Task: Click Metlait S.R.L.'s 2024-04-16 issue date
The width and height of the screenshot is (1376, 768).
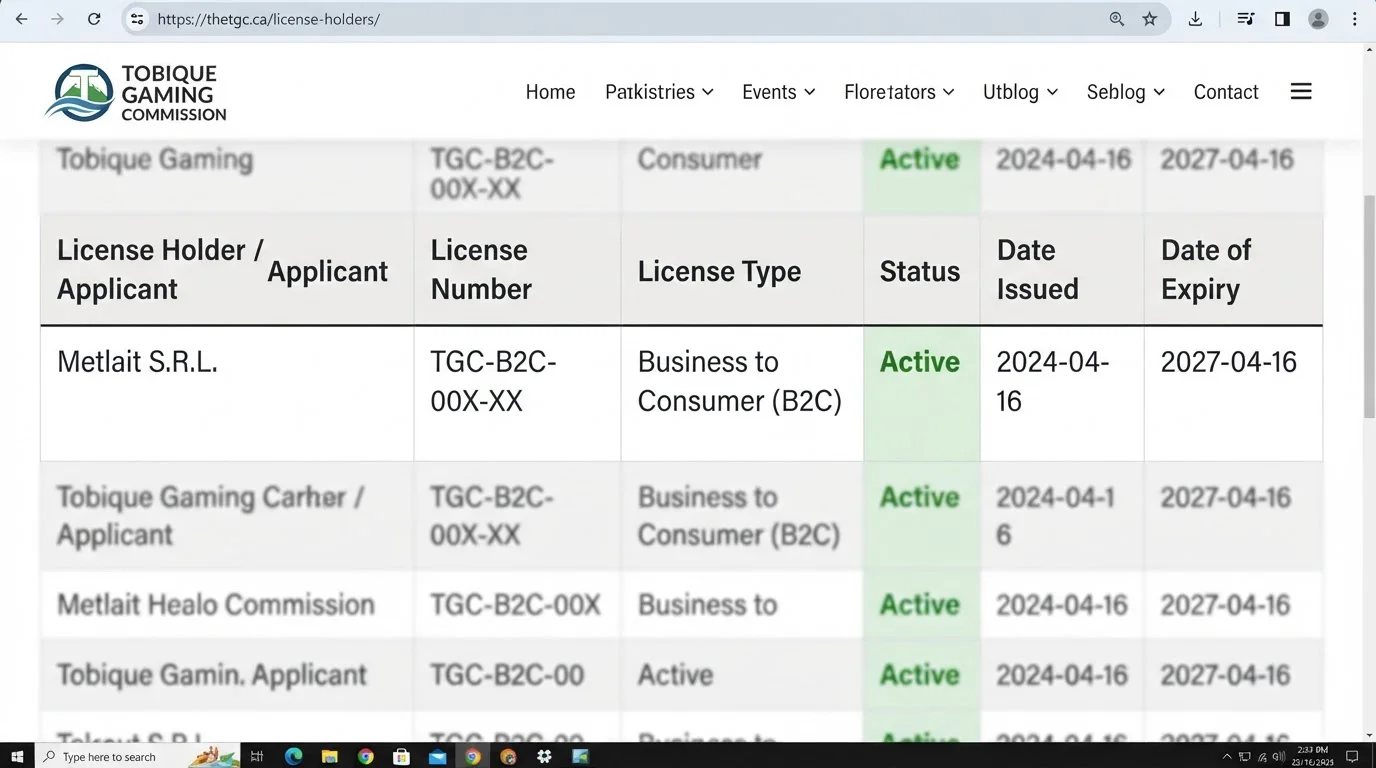Action: pyautogui.click(x=1053, y=381)
